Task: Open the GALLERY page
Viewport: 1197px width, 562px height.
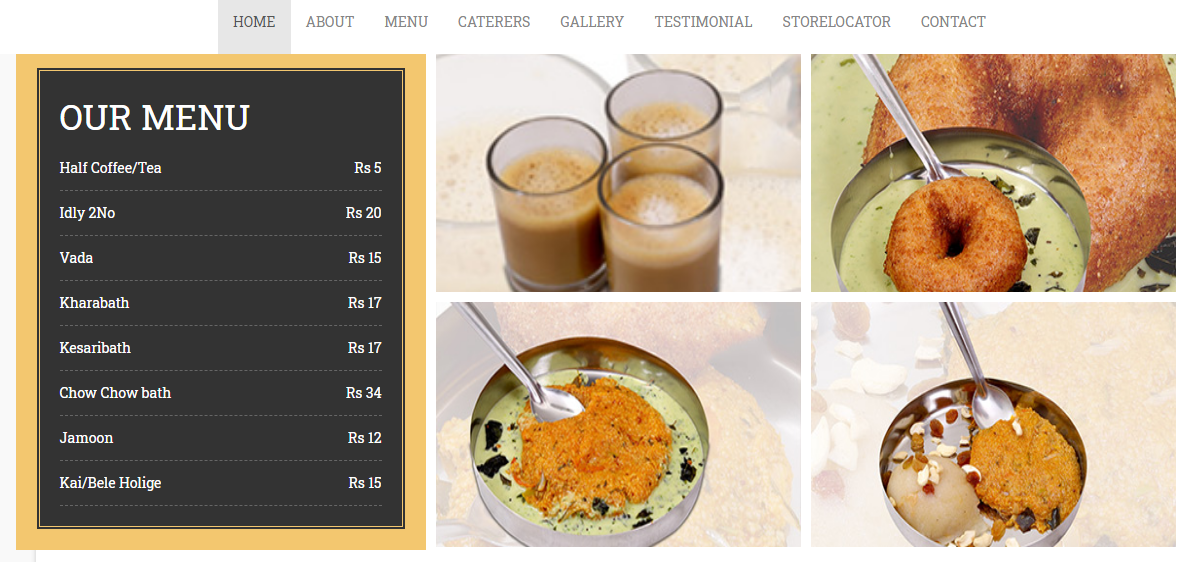Action: click(x=592, y=23)
